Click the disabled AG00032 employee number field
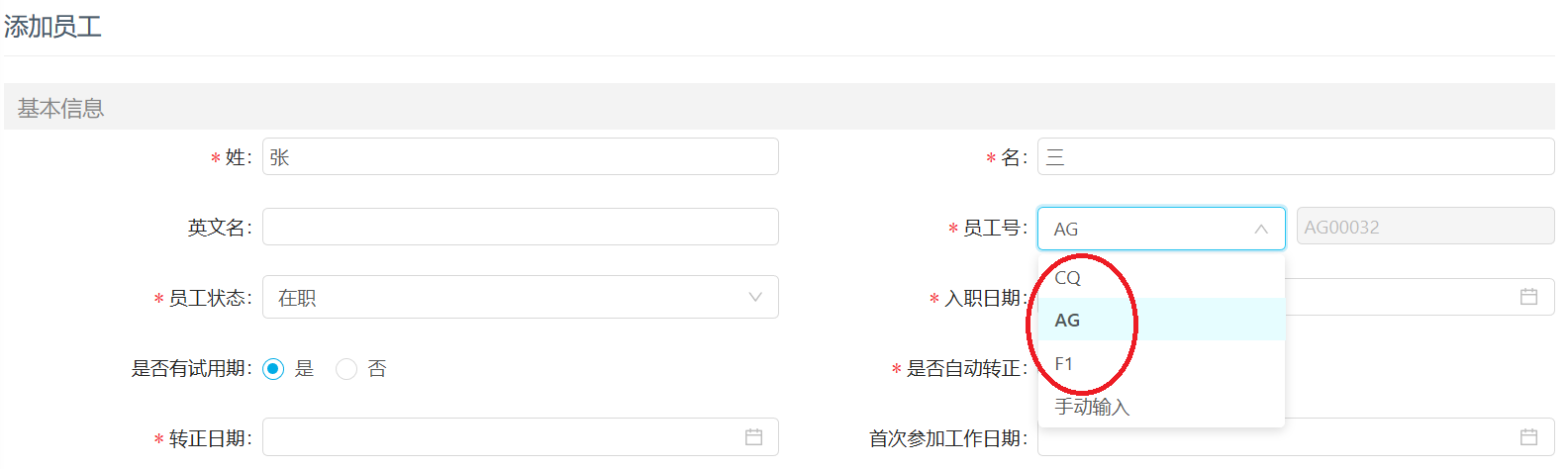1568x469 pixels. coord(1425,227)
